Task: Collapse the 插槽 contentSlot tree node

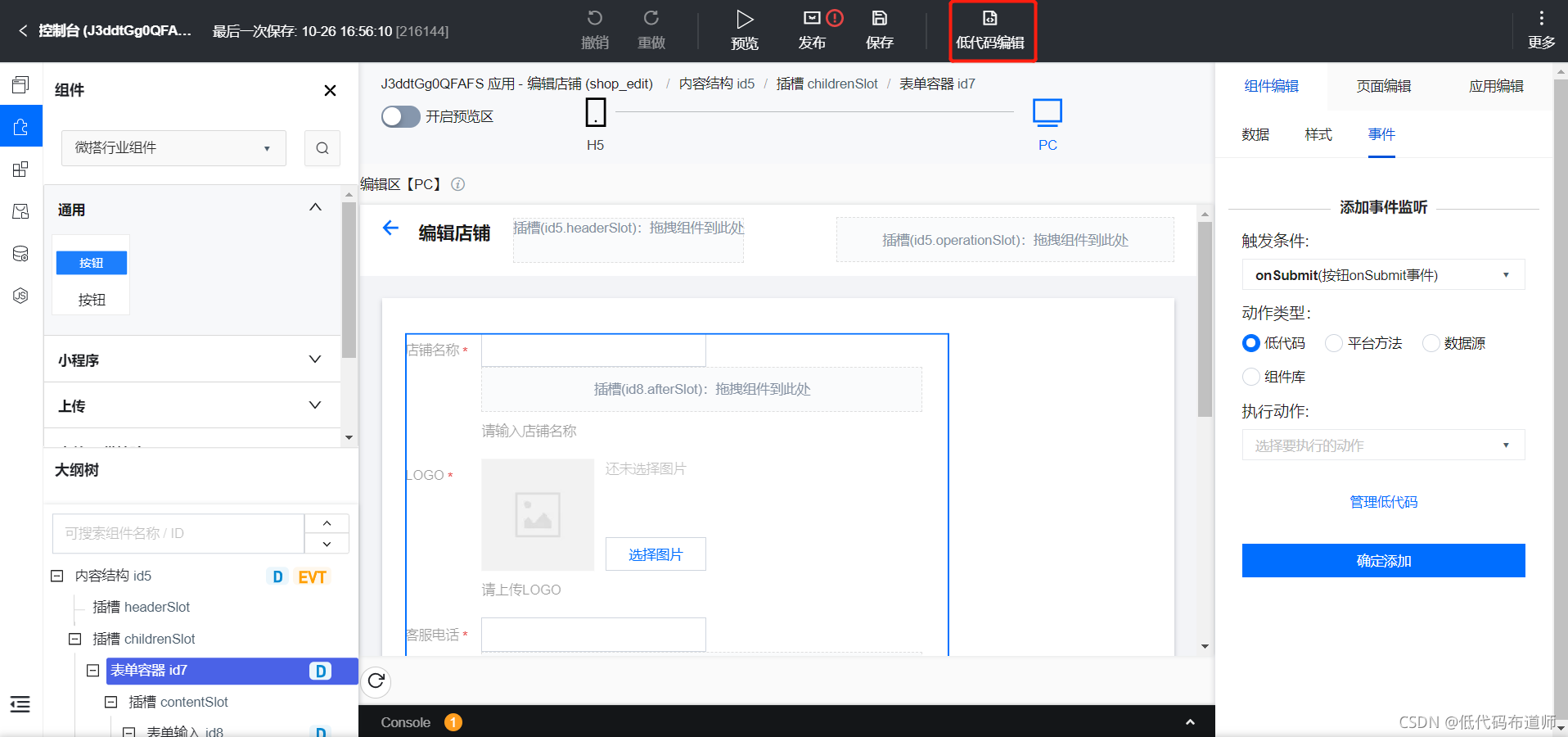Action: pyautogui.click(x=111, y=702)
